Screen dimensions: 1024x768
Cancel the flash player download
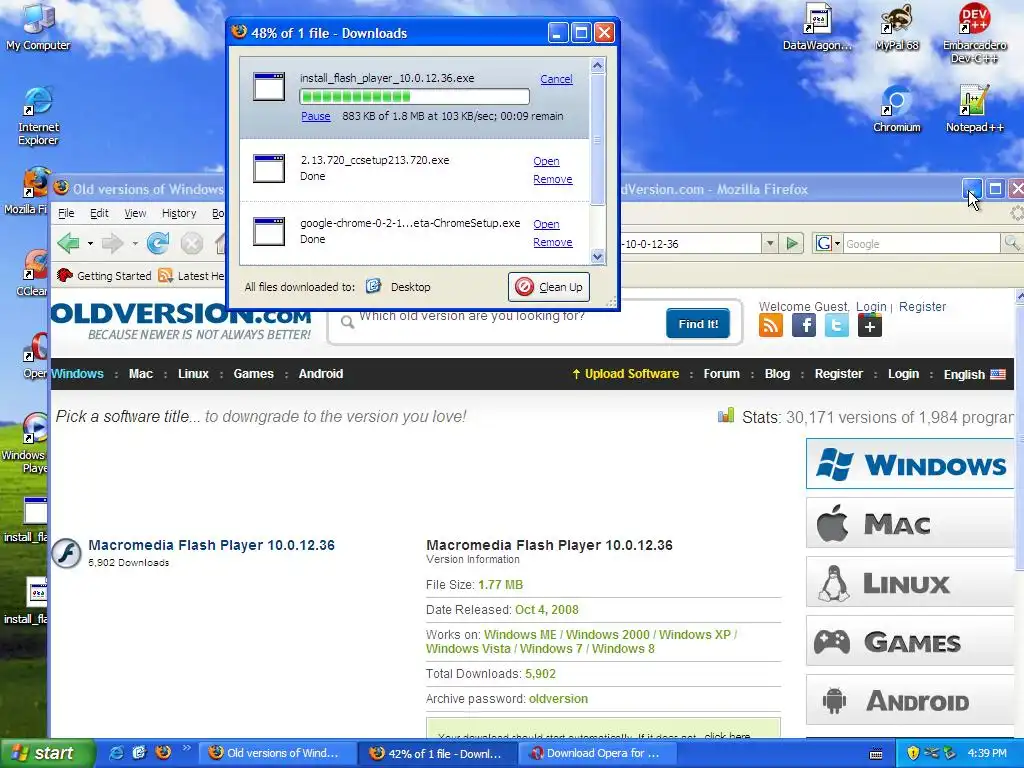point(556,79)
